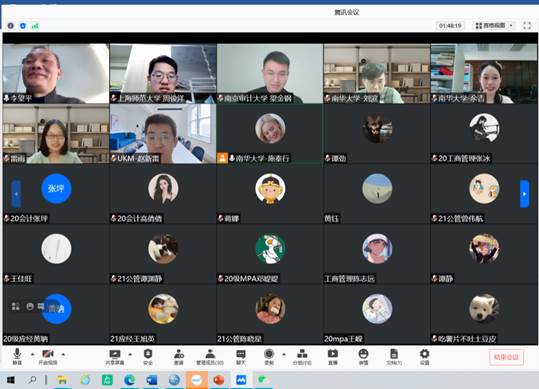Open breakout rooms grouping icon
Screen dimensions: 539x389
click(x=302, y=356)
